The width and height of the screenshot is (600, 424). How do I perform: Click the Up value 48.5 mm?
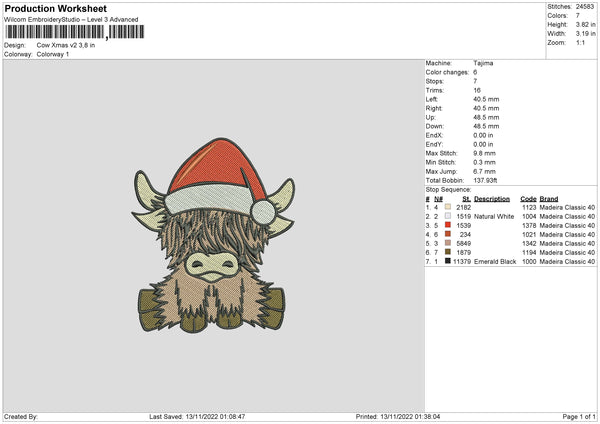tap(486, 117)
